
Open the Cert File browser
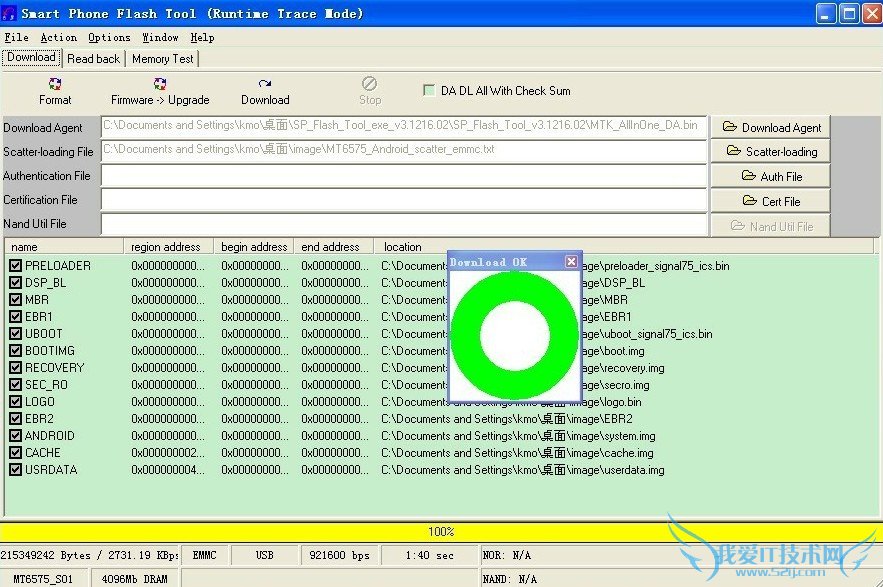pyautogui.click(x=771, y=201)
